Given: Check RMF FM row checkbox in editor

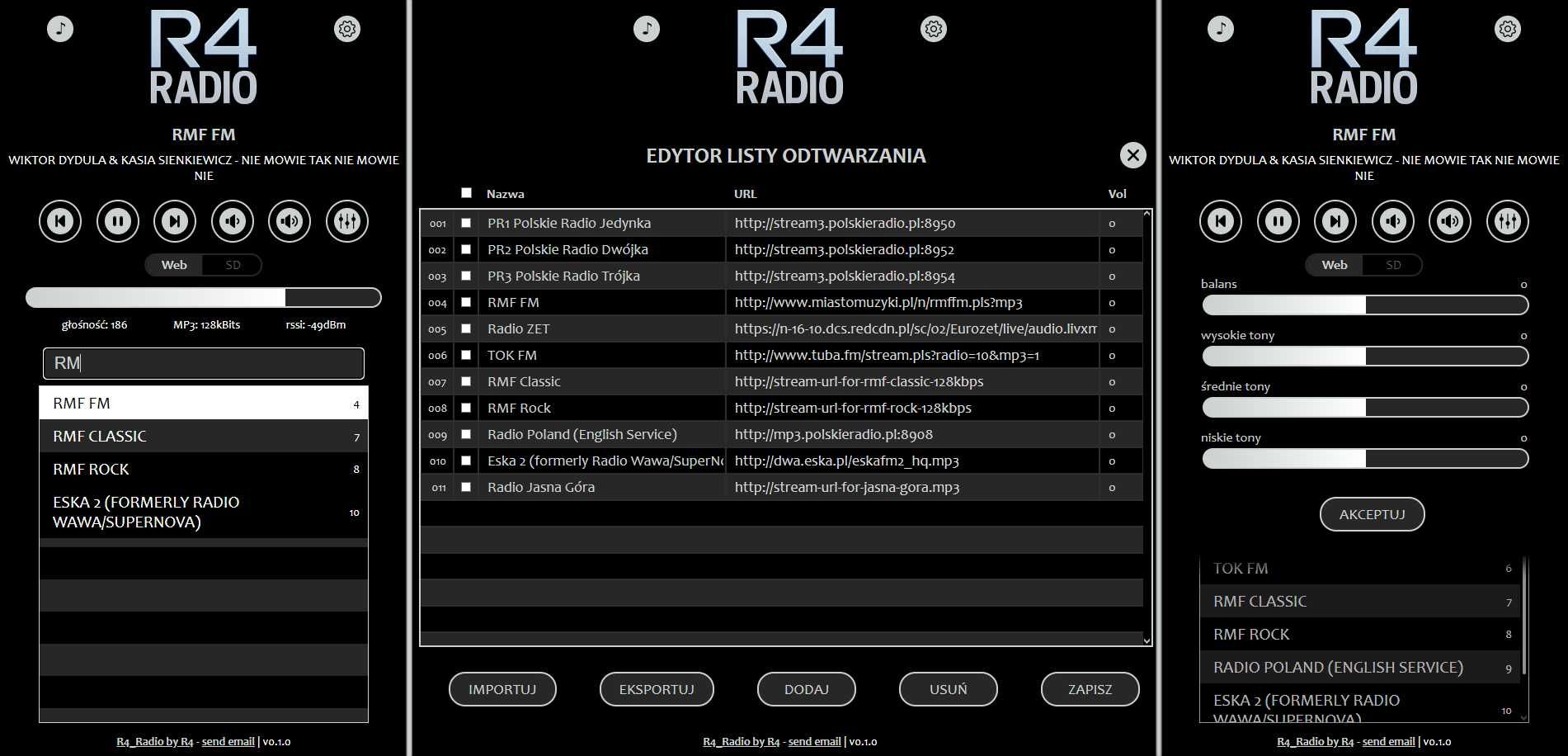Looking at the screenshot, I should [x=466, y=302].
